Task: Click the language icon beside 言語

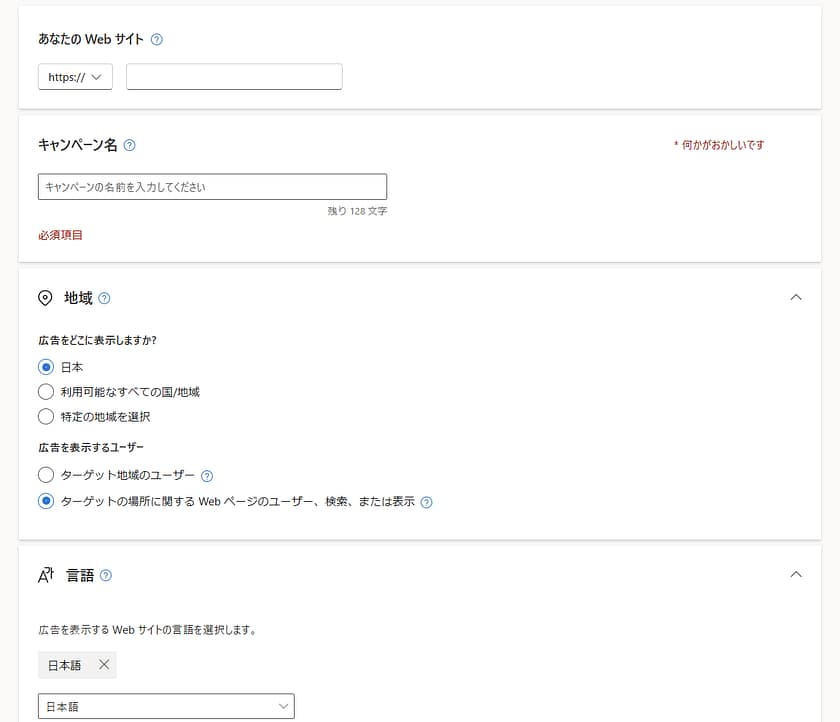Action: point(45,575)
